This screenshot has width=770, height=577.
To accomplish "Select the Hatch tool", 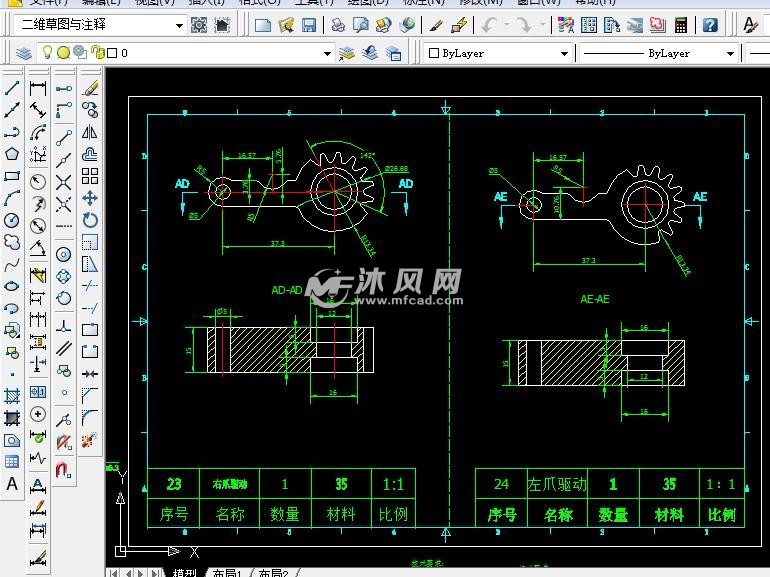I will coord(12,395).
